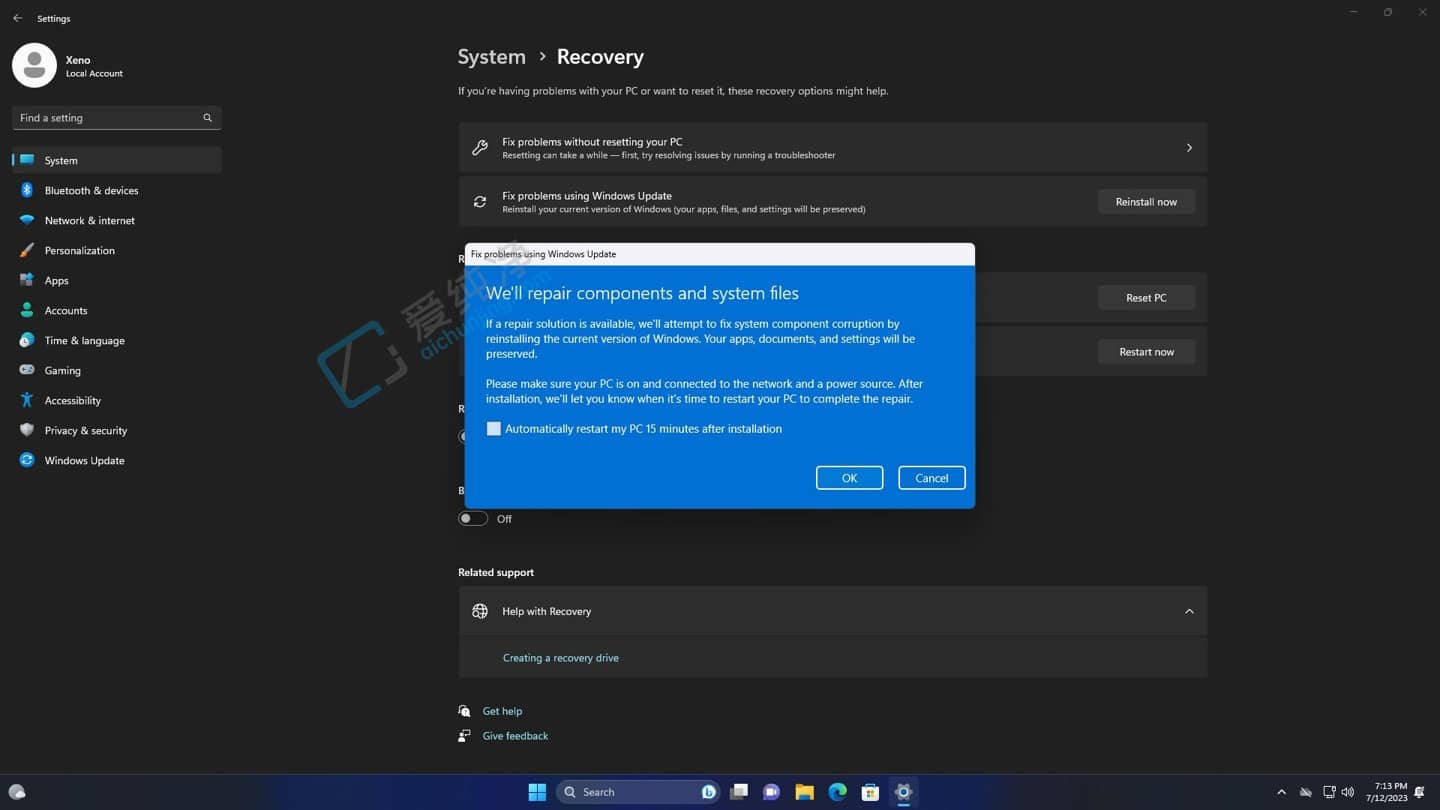Open Bluetooth & devices settings icon

[25, 190]
